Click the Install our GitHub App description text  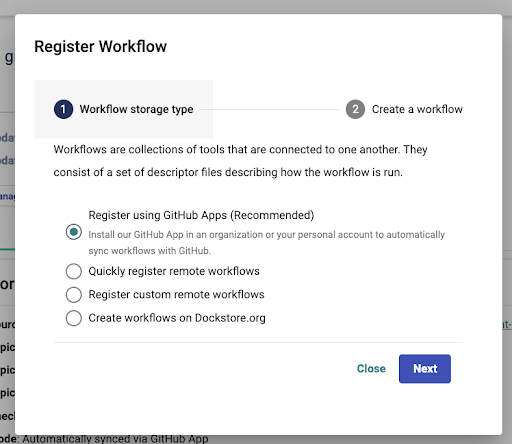266,243
